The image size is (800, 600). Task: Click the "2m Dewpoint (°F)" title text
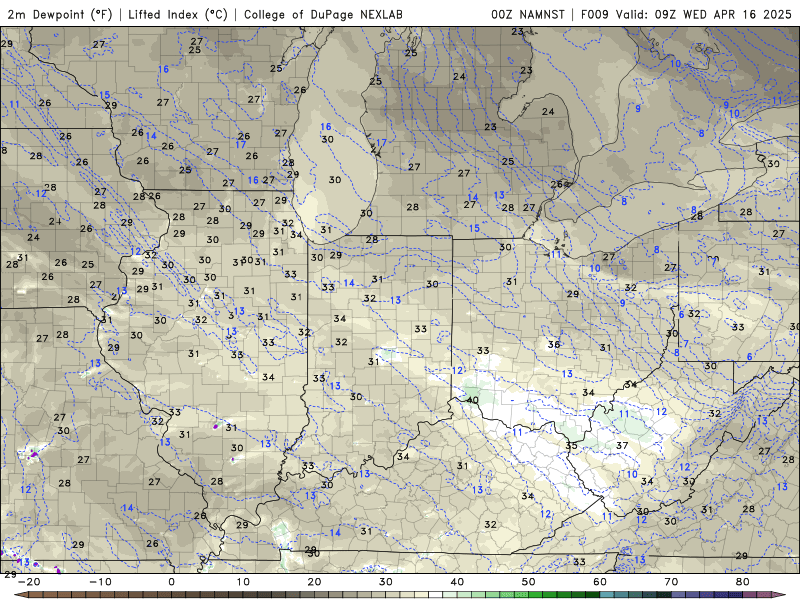pos(60,14)
